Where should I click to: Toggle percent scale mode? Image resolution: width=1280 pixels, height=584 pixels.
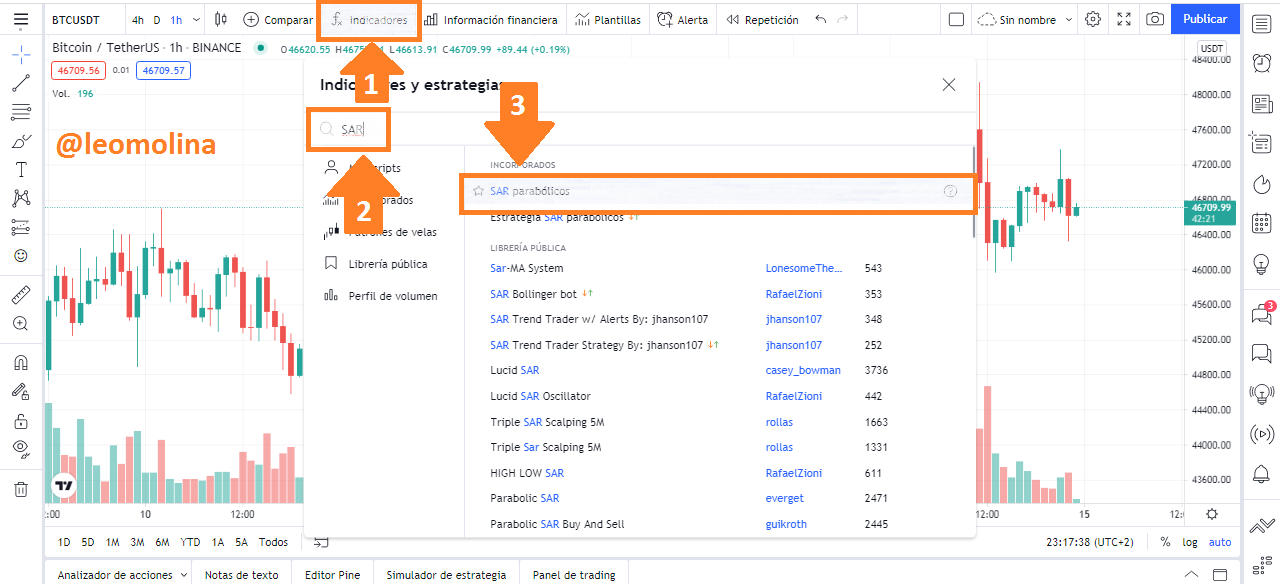1165,542
